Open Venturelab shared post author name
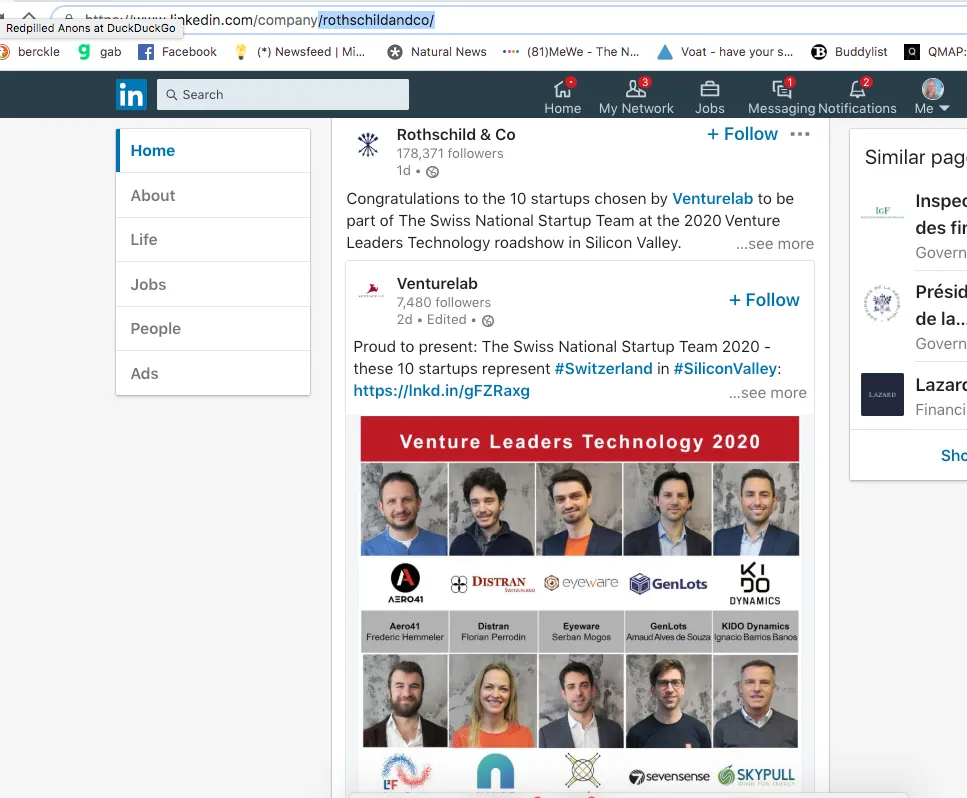This screenshot has width=967, height=798. (x=437, y=284)
